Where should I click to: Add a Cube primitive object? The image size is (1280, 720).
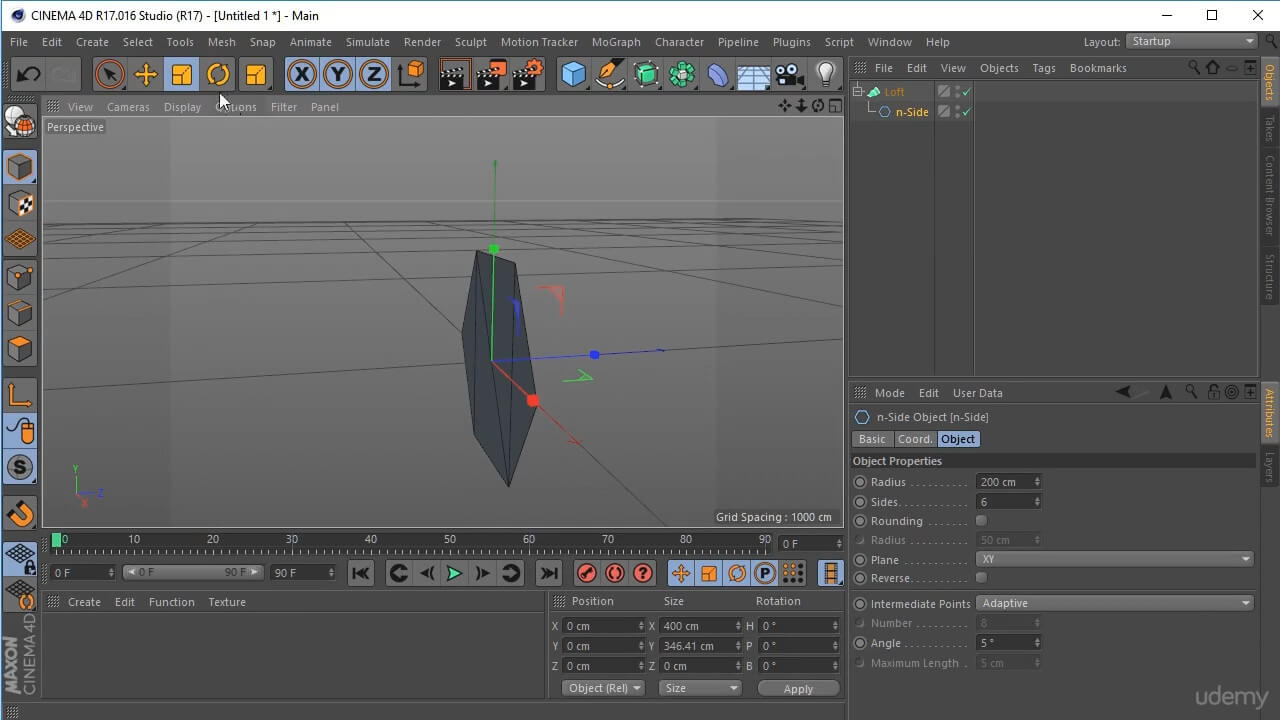[573, 75]
